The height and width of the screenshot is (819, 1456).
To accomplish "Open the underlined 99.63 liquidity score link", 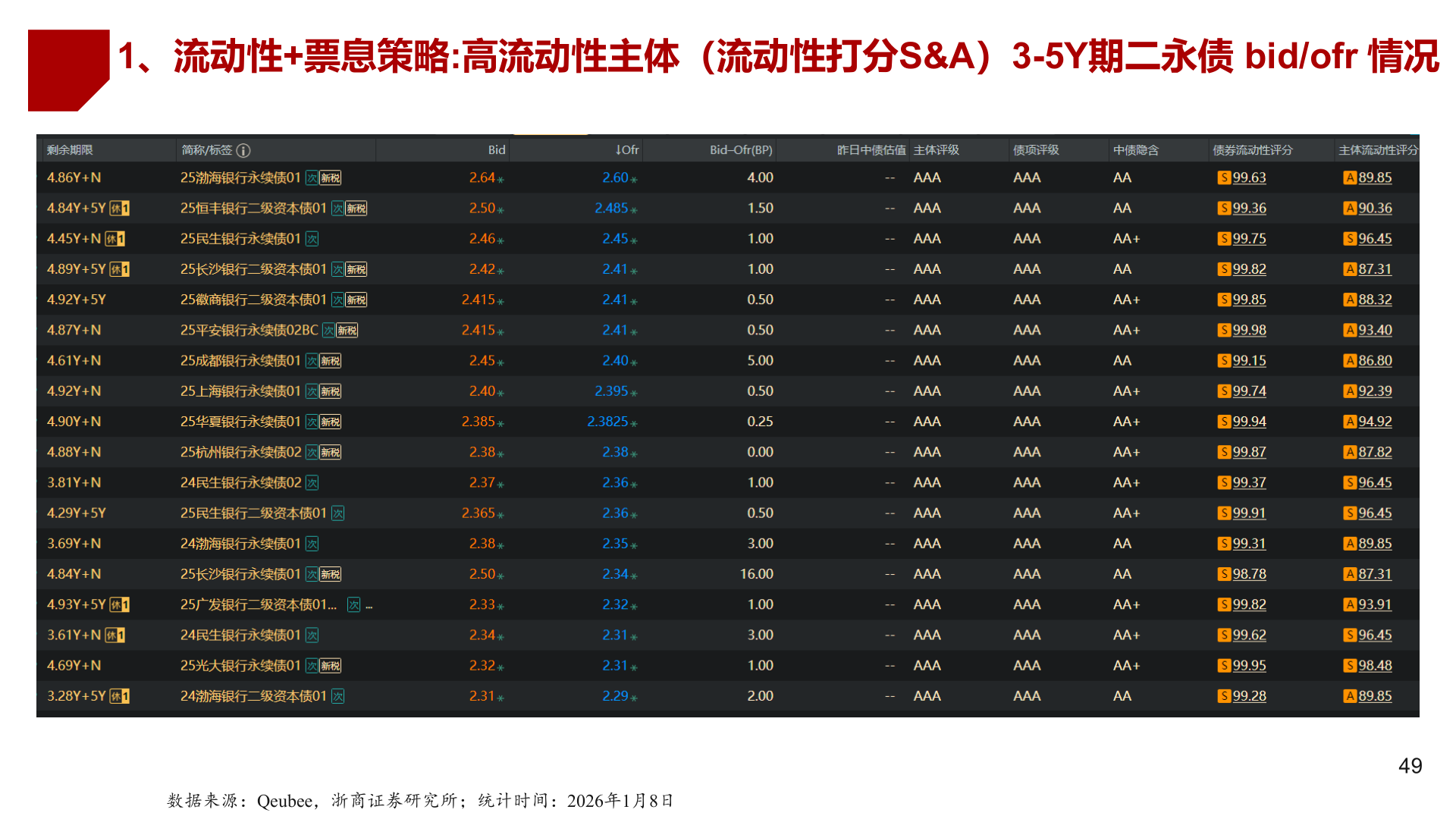I will click(1251, 177).
